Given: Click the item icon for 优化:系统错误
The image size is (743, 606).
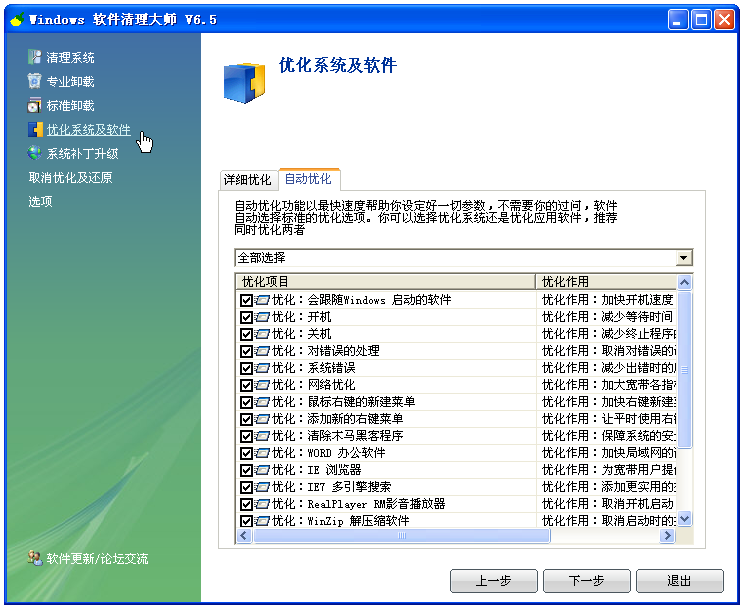Looking at the screenshot, I should 262,368.
